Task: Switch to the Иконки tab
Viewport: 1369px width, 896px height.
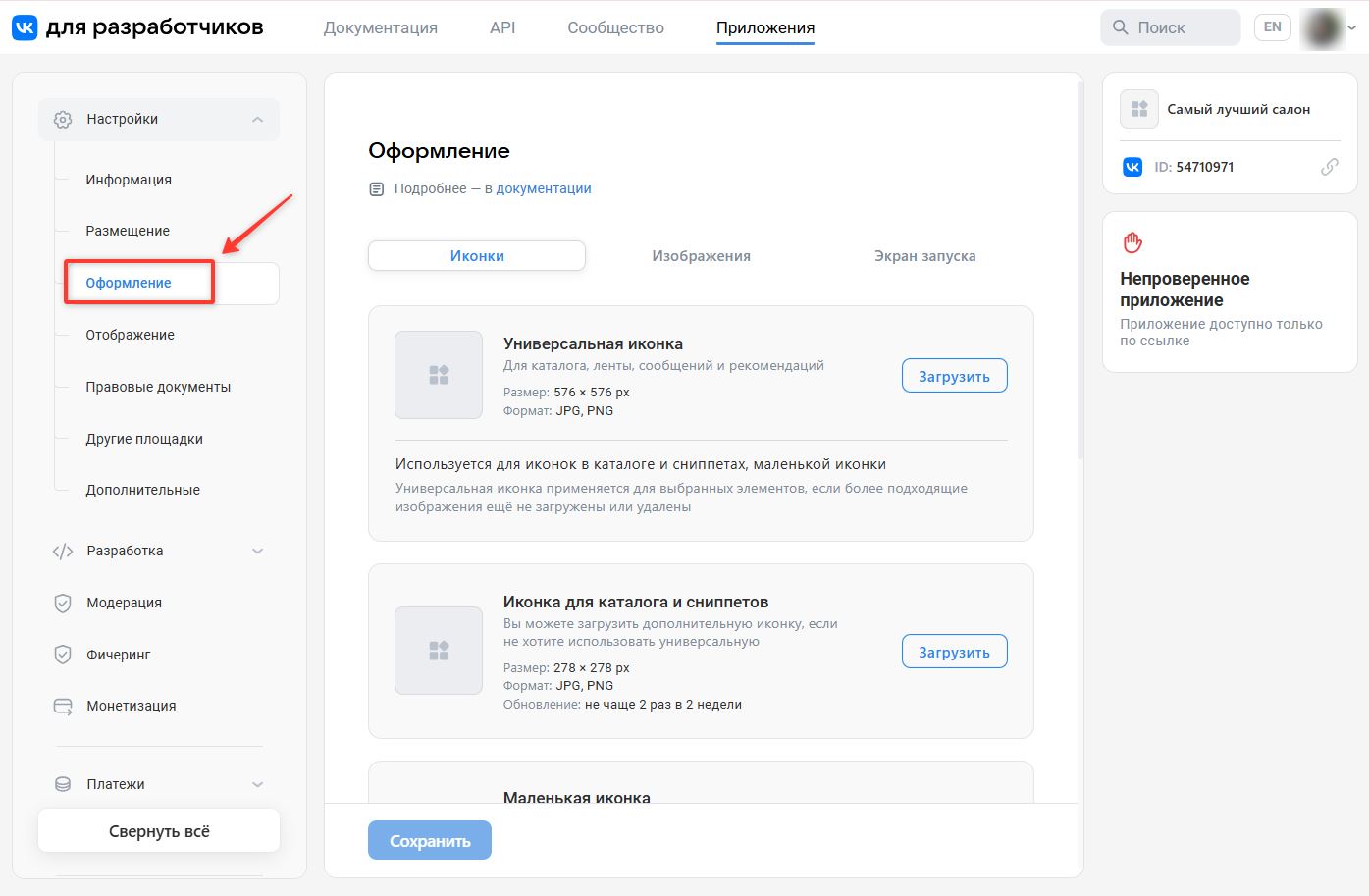Action: pyautogui.click(x=477, y=256)
